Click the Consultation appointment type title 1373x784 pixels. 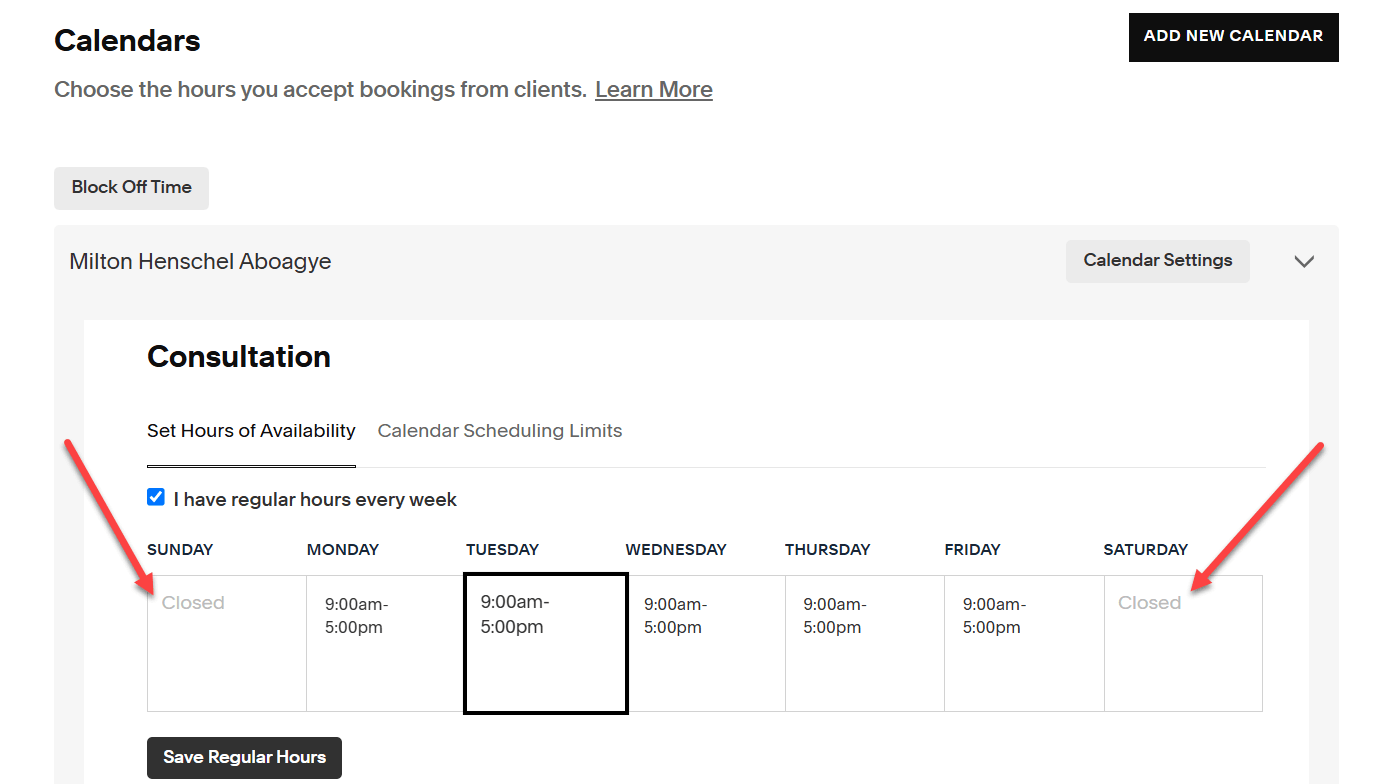coord(239,357)
